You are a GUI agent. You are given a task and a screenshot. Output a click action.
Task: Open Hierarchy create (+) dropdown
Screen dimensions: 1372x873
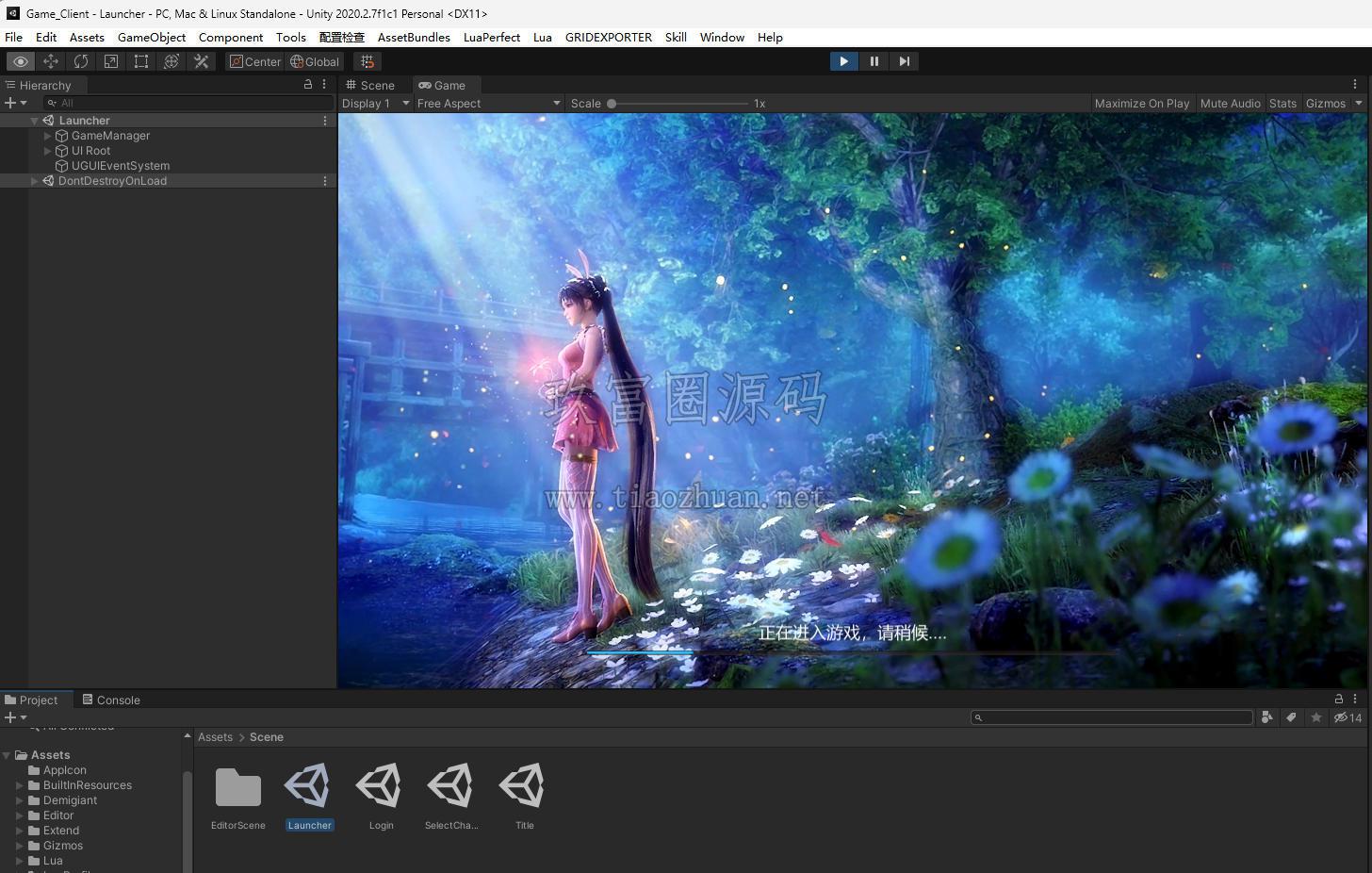pos(15,103)
